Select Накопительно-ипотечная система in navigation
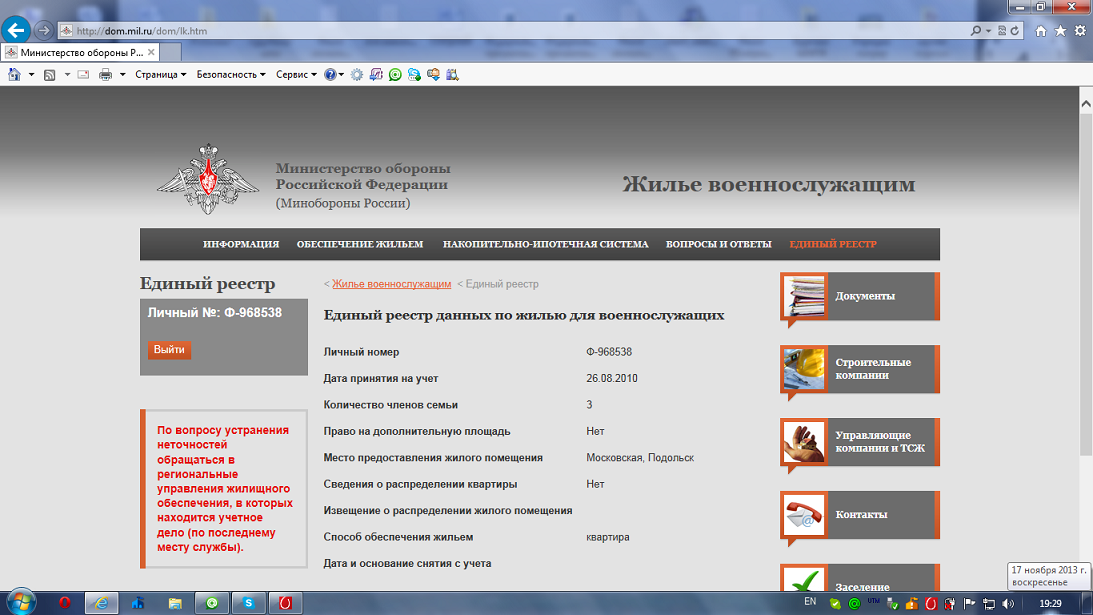 point(545,244)
